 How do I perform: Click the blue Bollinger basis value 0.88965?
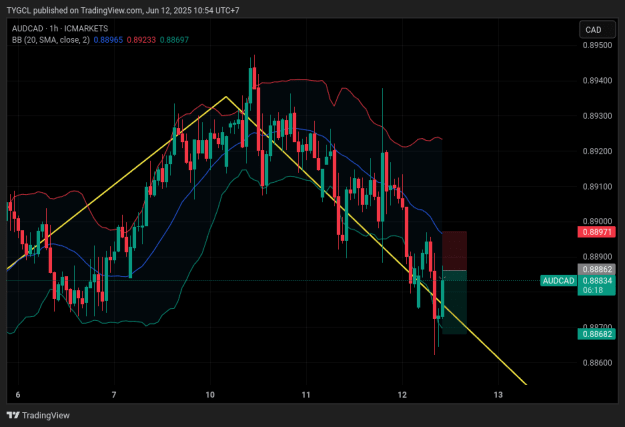(x=108, y=40)
